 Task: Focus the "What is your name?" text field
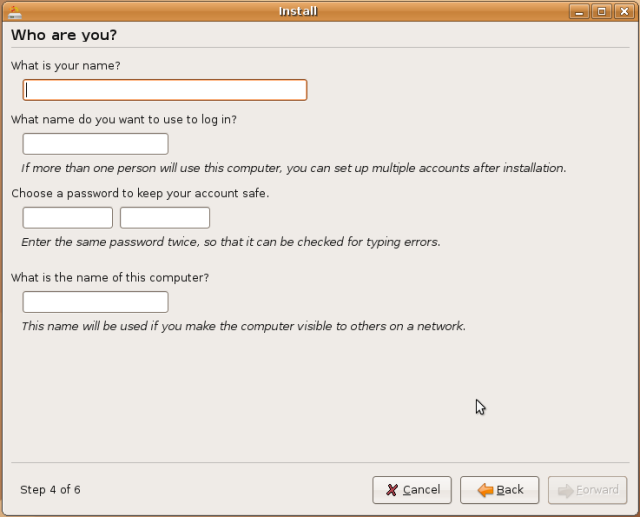(164, 90)
